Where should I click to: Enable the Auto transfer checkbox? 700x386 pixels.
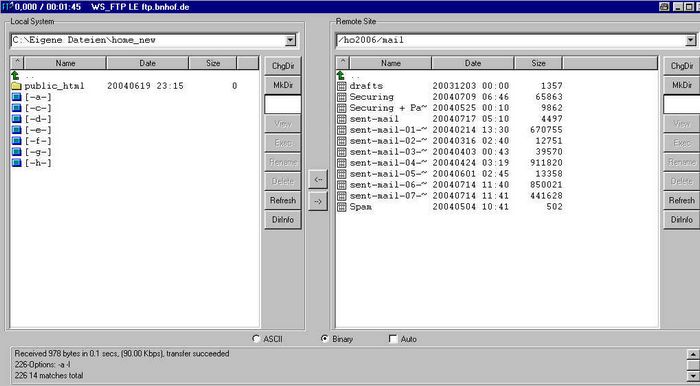393,339
